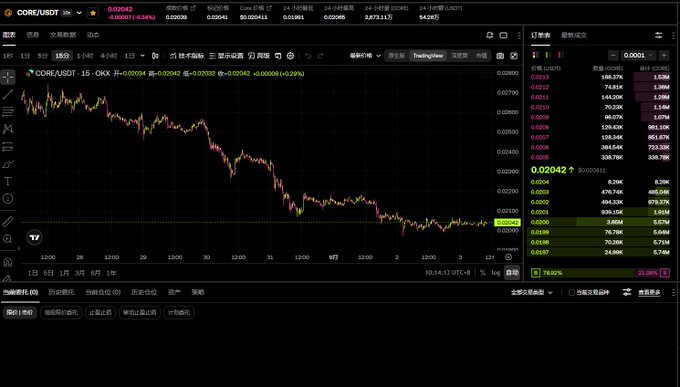Switch chart to original (原生版) mode
The image size is (680, 387).
[x=397, y=56]
